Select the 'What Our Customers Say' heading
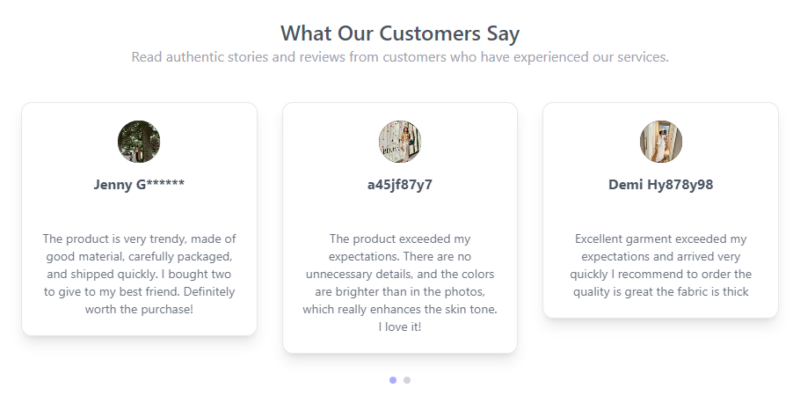This screenshot has height=411, width=800. point(400,34)
